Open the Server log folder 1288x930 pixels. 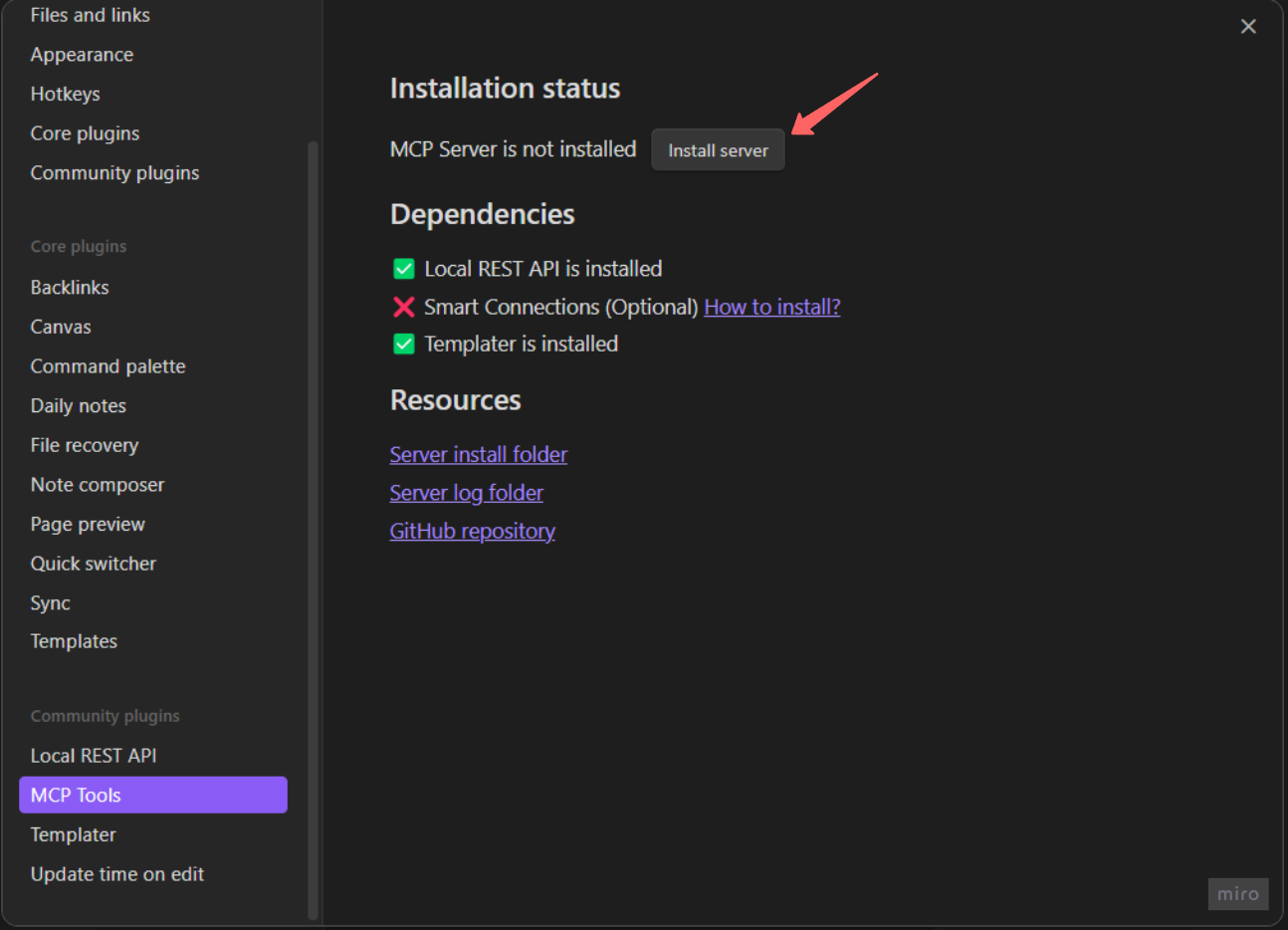tap(466, 492)
